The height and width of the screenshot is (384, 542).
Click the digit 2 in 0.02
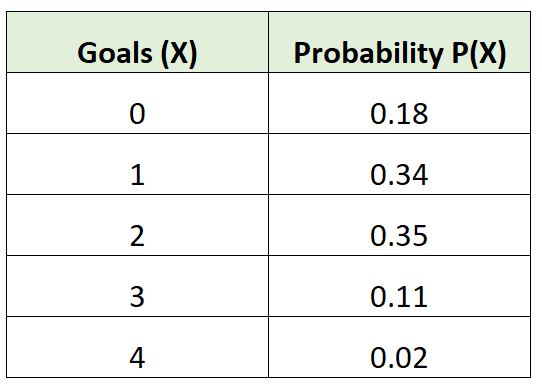(420, 358)
